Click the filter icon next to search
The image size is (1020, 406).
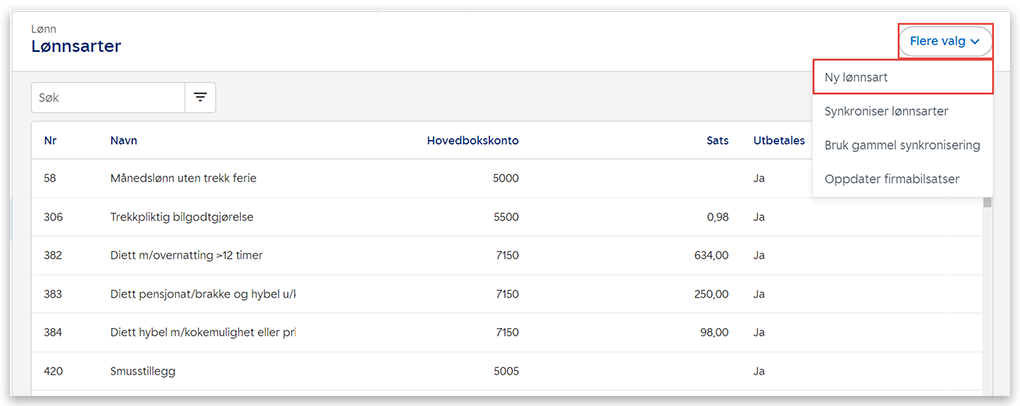point(200,97)
